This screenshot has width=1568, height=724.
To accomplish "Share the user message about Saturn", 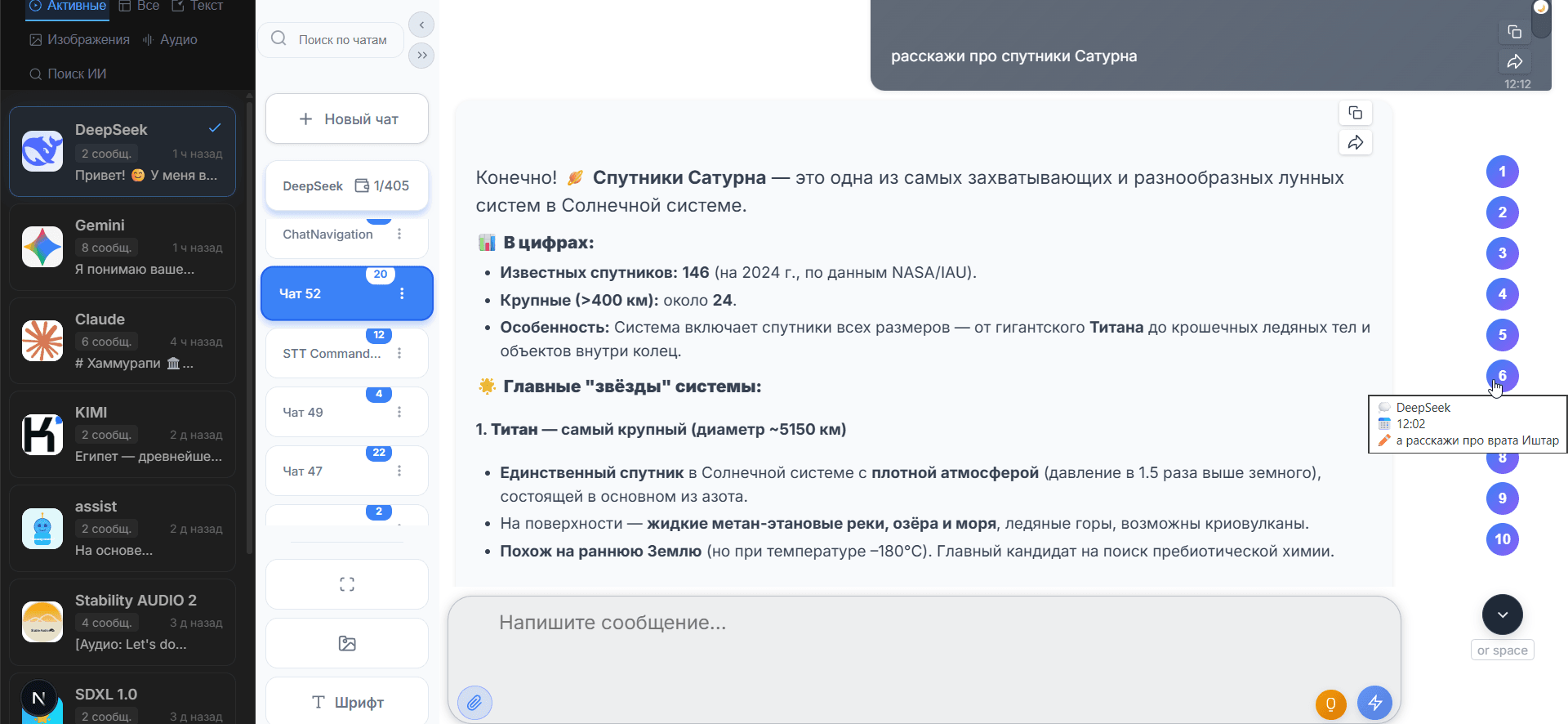I will (1515, 61).
